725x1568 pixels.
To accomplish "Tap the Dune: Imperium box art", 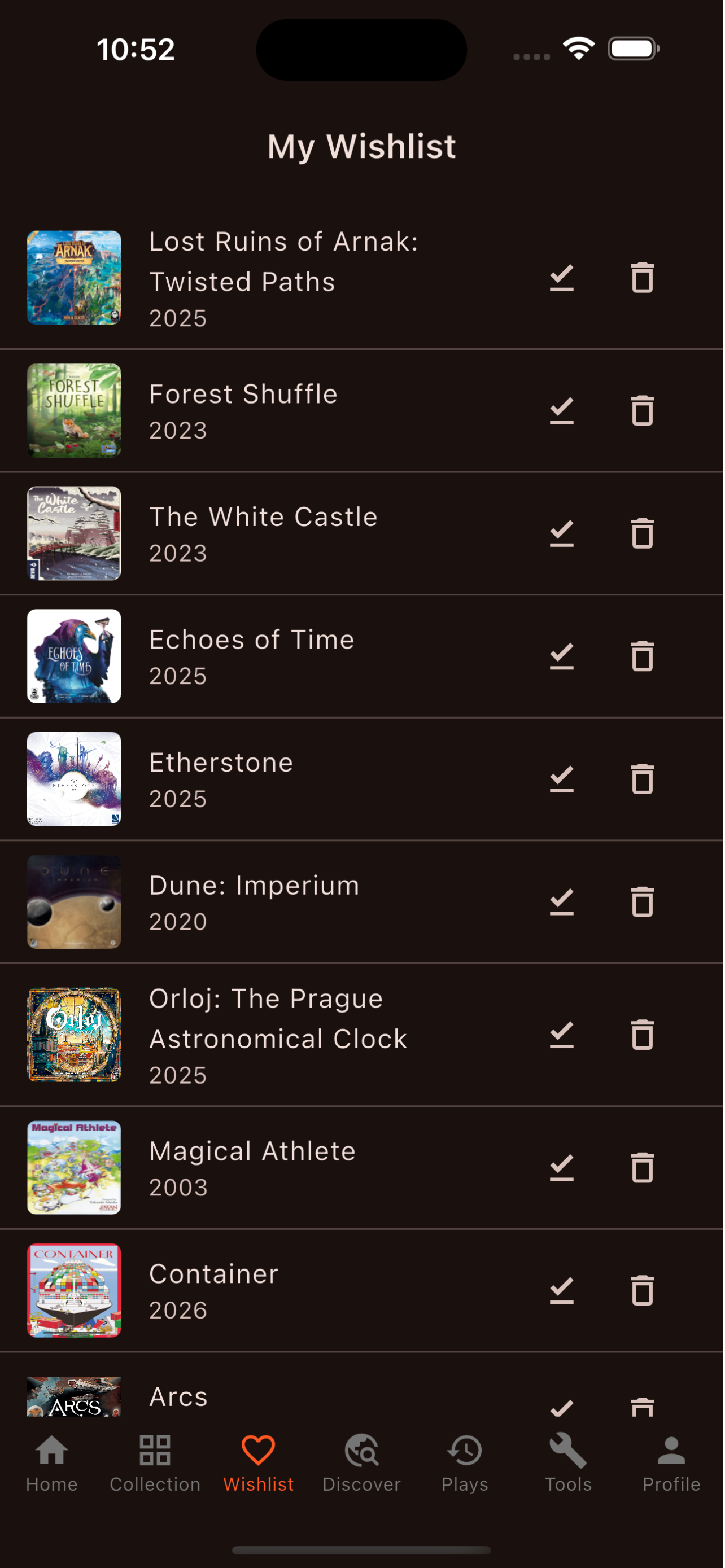I will [75, 902].
